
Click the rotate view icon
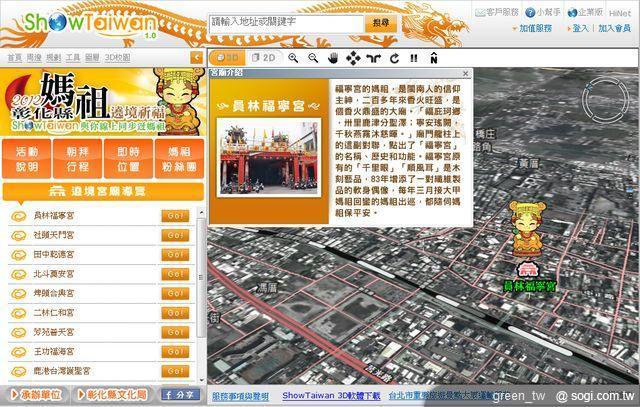point(394,58)
